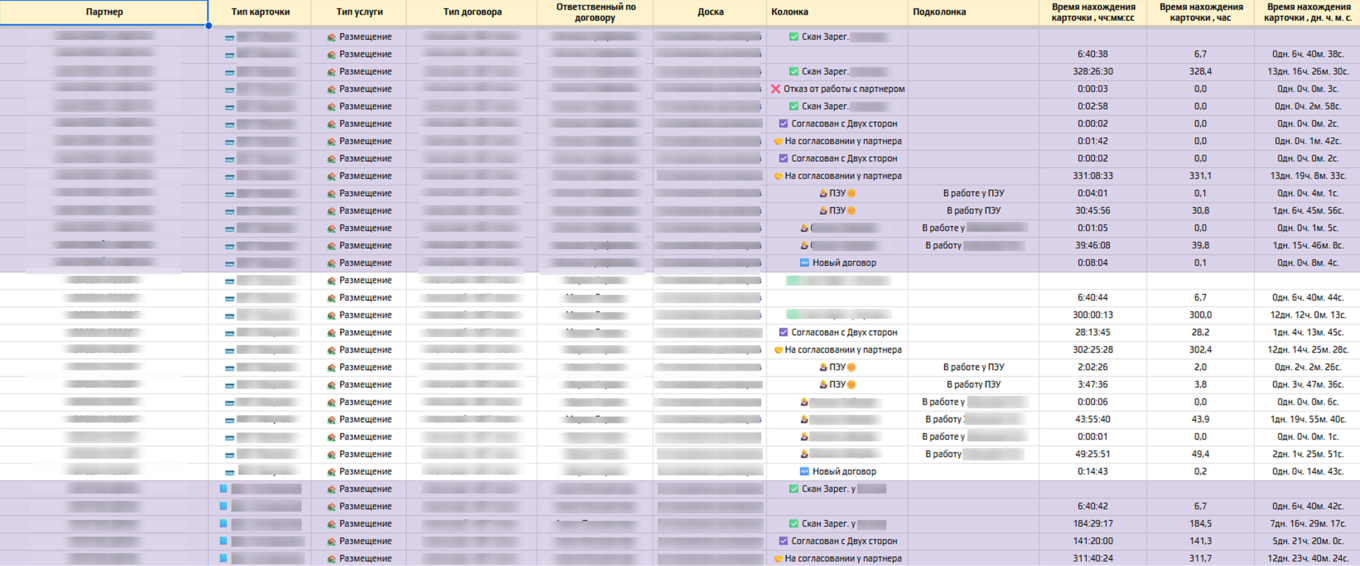Click the cell 12дн. 14ч. 25м. 28с.
The image size is (1360, 566).
(1307, 350)
